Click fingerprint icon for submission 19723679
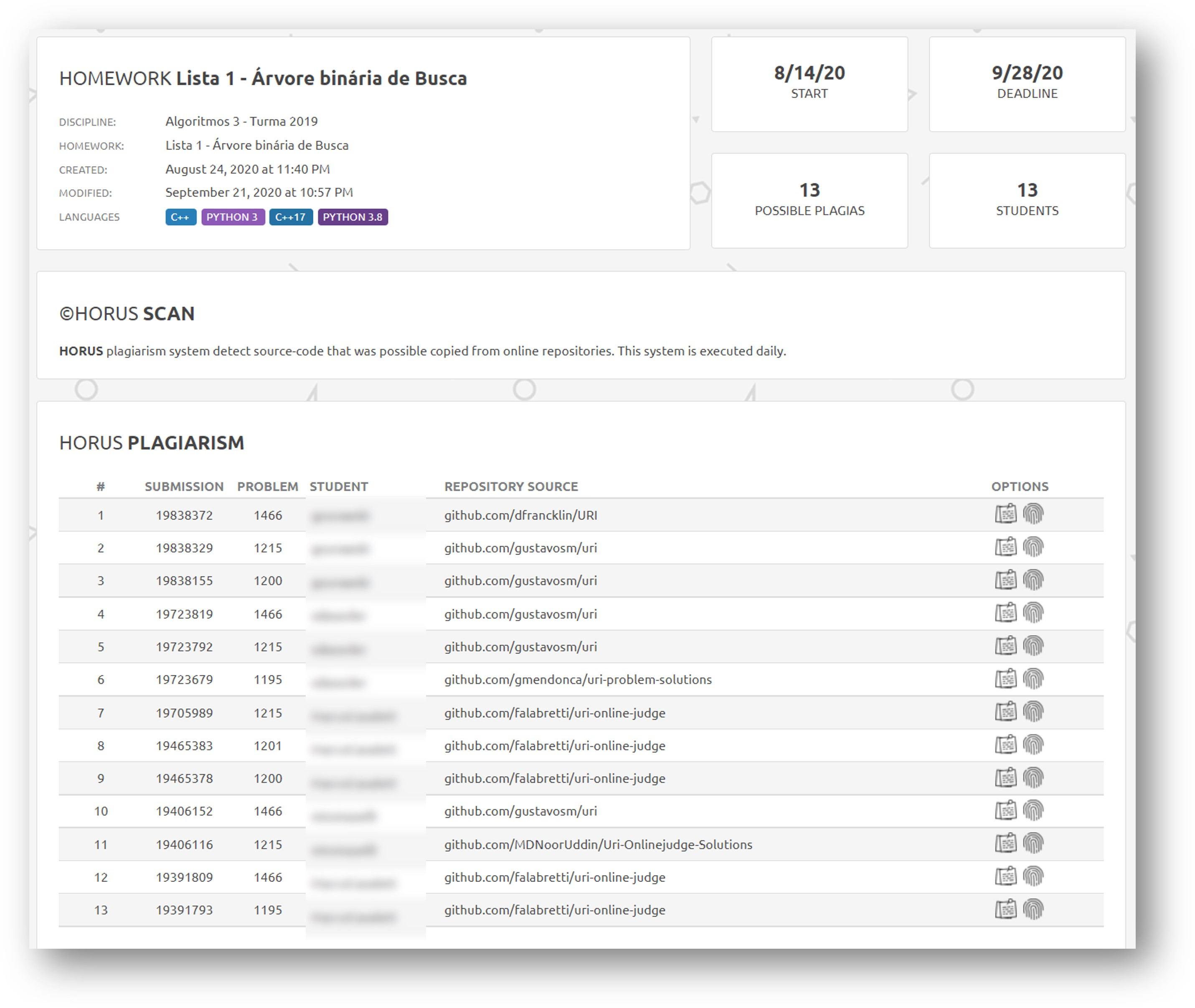 (1033, 679)
